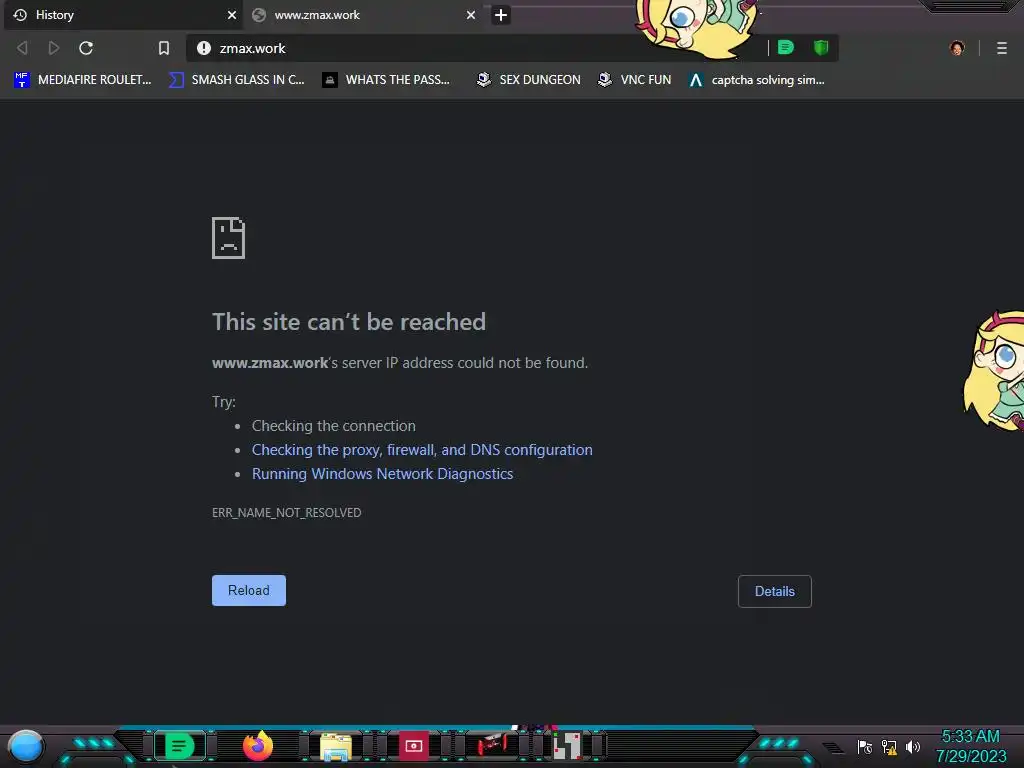Open File Explorer from the taskbar
This screenshot has height=768, width=1024.
336,746
